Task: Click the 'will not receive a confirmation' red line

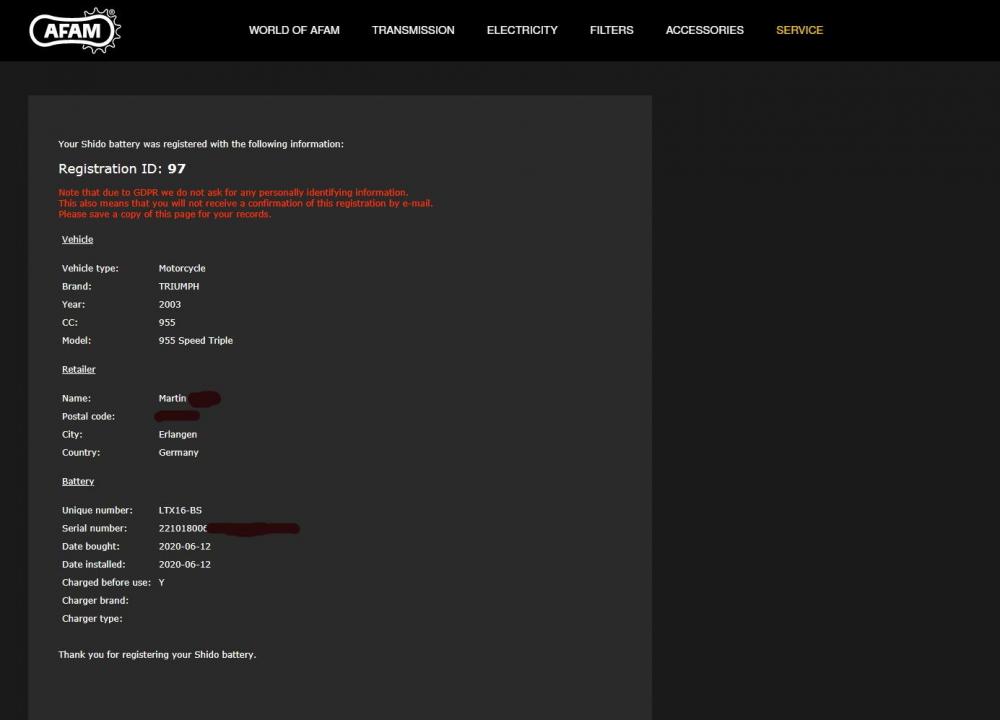Action: pyautogui.click(x=246, y=203)
